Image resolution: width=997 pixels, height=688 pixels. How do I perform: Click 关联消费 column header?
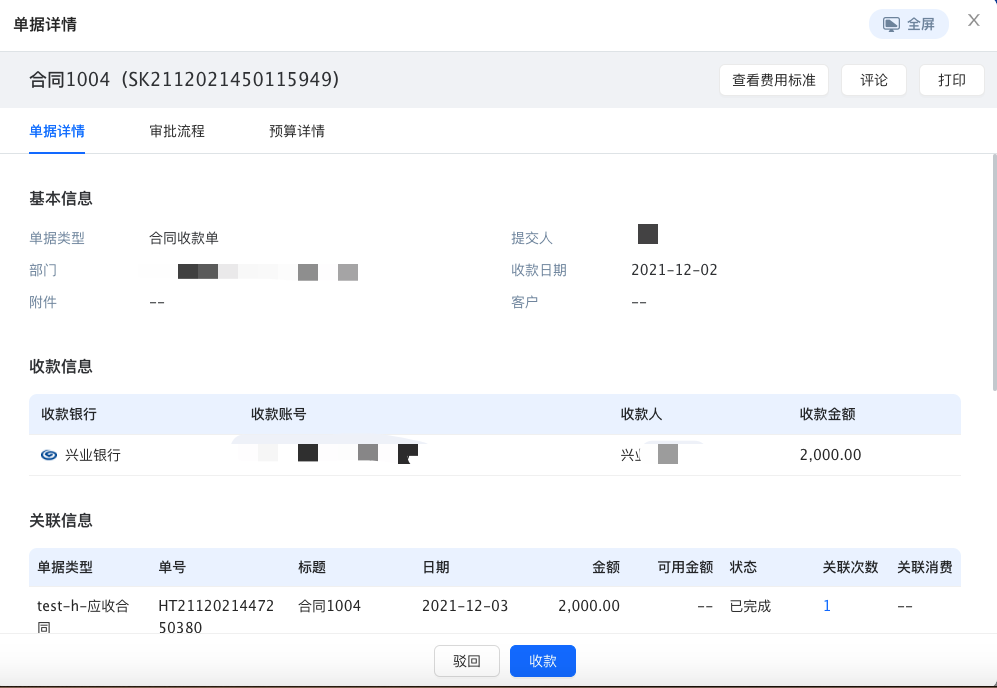coord(925,567)
